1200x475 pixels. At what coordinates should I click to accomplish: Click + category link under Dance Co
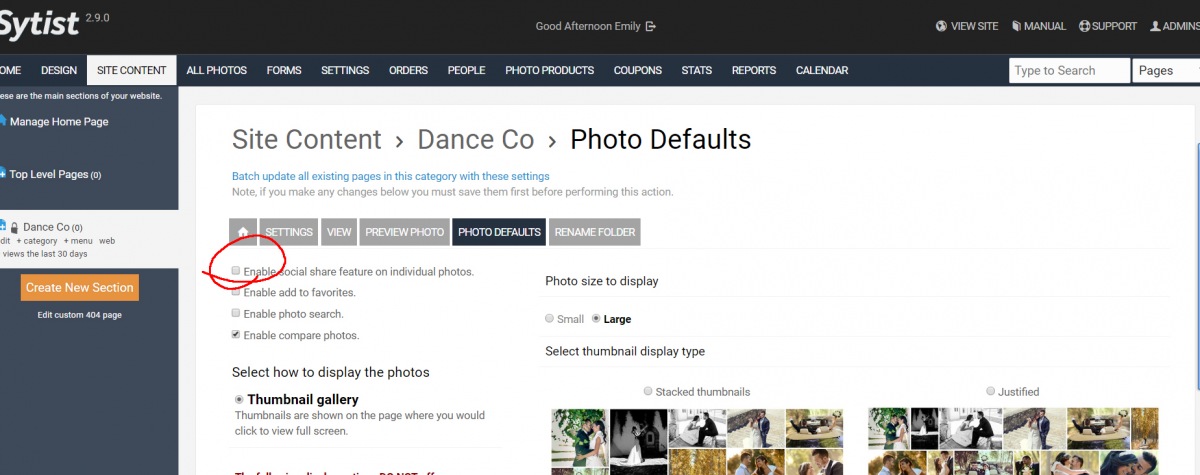point(38,241)
